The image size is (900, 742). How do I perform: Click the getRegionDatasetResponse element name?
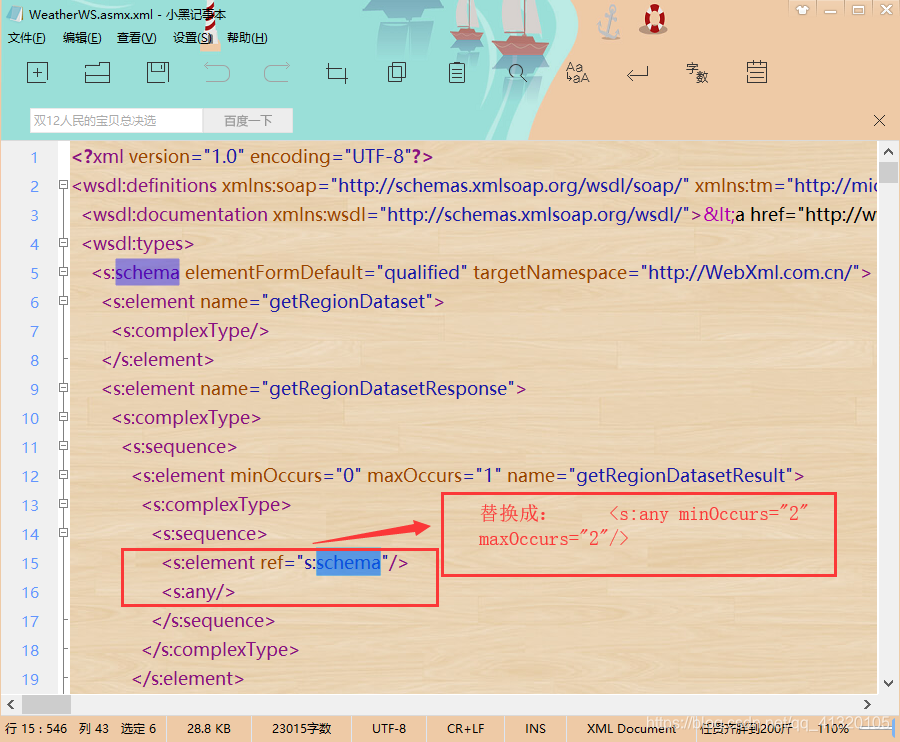click(388, 389)
